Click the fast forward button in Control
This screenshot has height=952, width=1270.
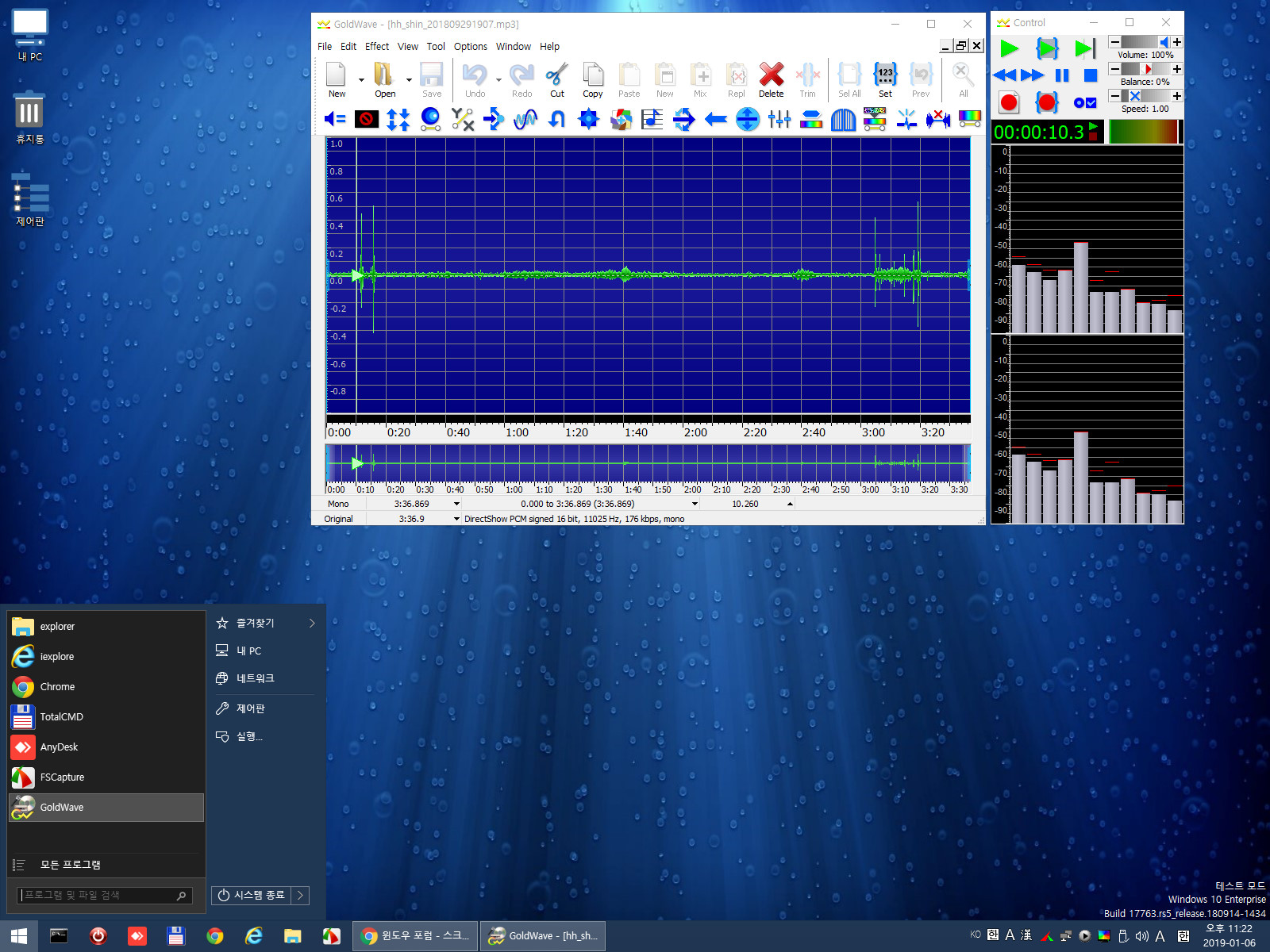(1032, 75)
